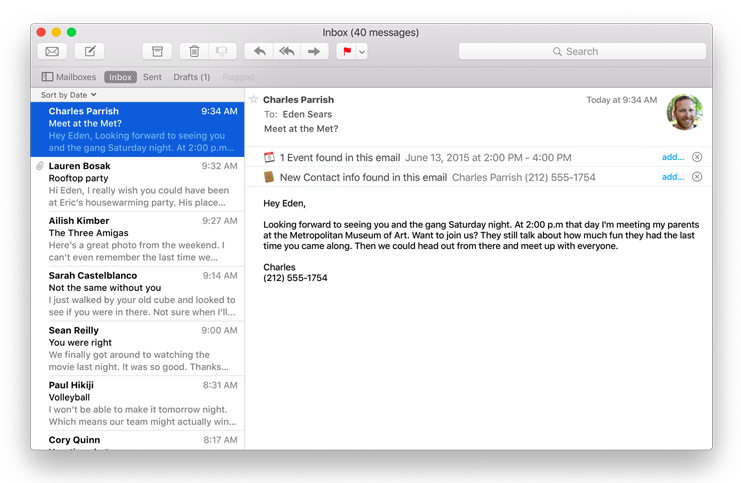Open the Sort by Date menu
This screenshot has width=741, height=483.
point(68,95)
